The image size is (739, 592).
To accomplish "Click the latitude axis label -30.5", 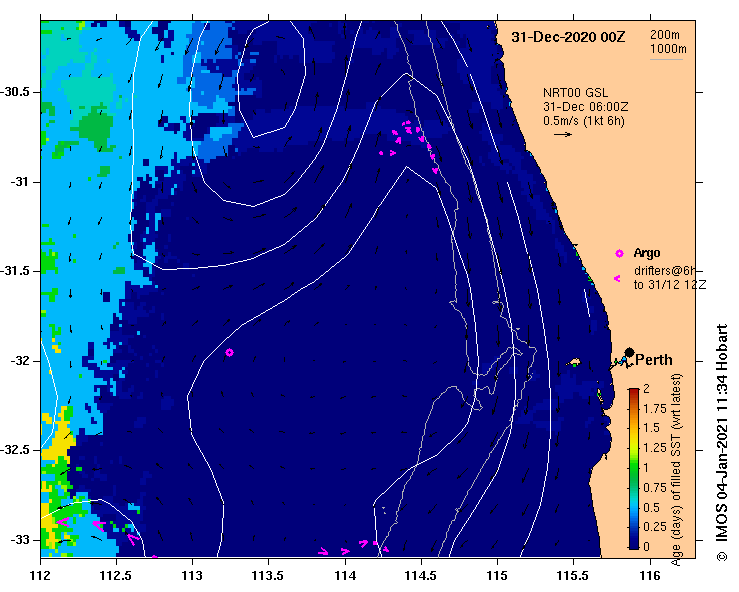I will click(x=16, y=92).
